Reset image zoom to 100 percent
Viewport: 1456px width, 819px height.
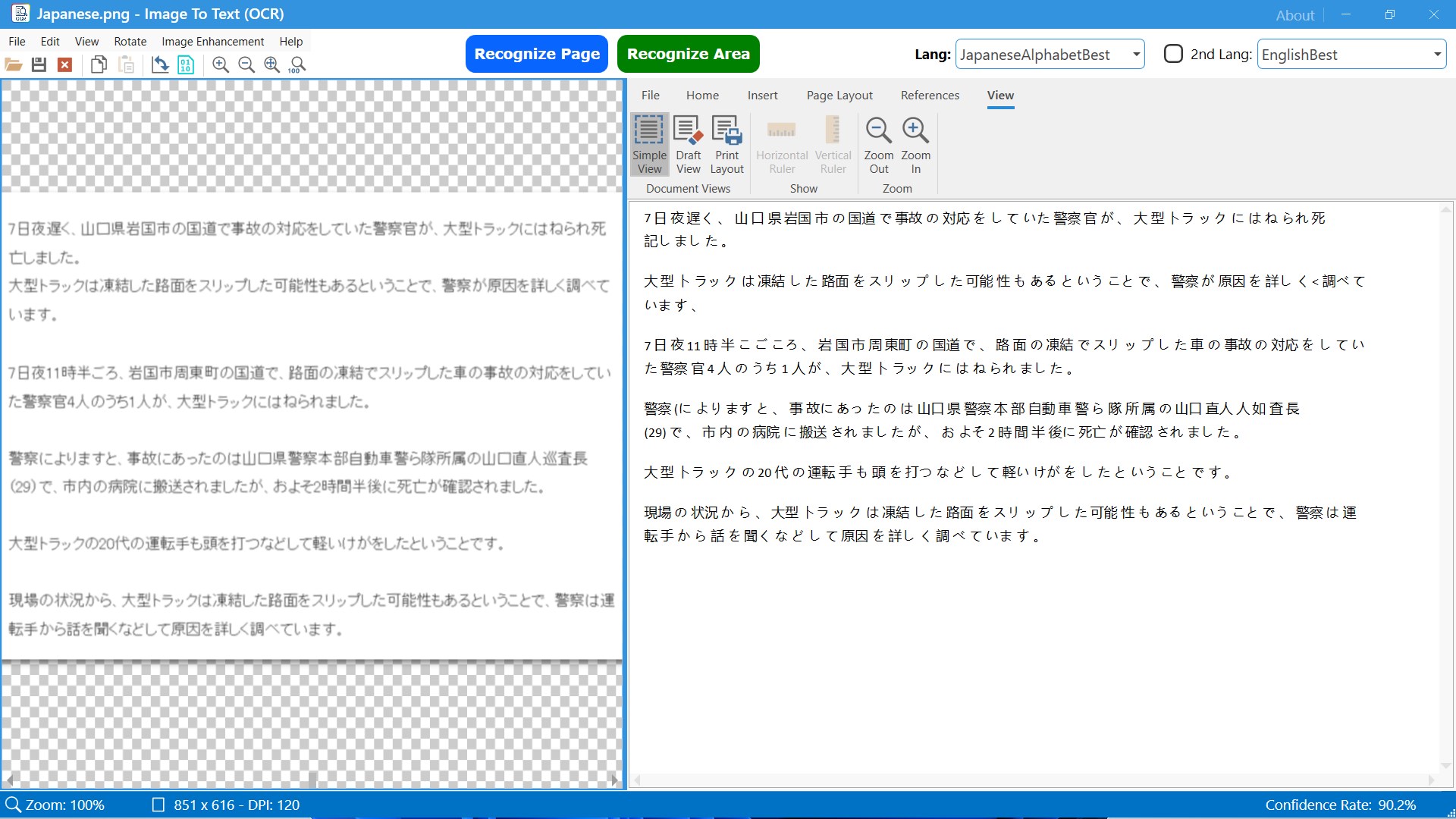297,64
